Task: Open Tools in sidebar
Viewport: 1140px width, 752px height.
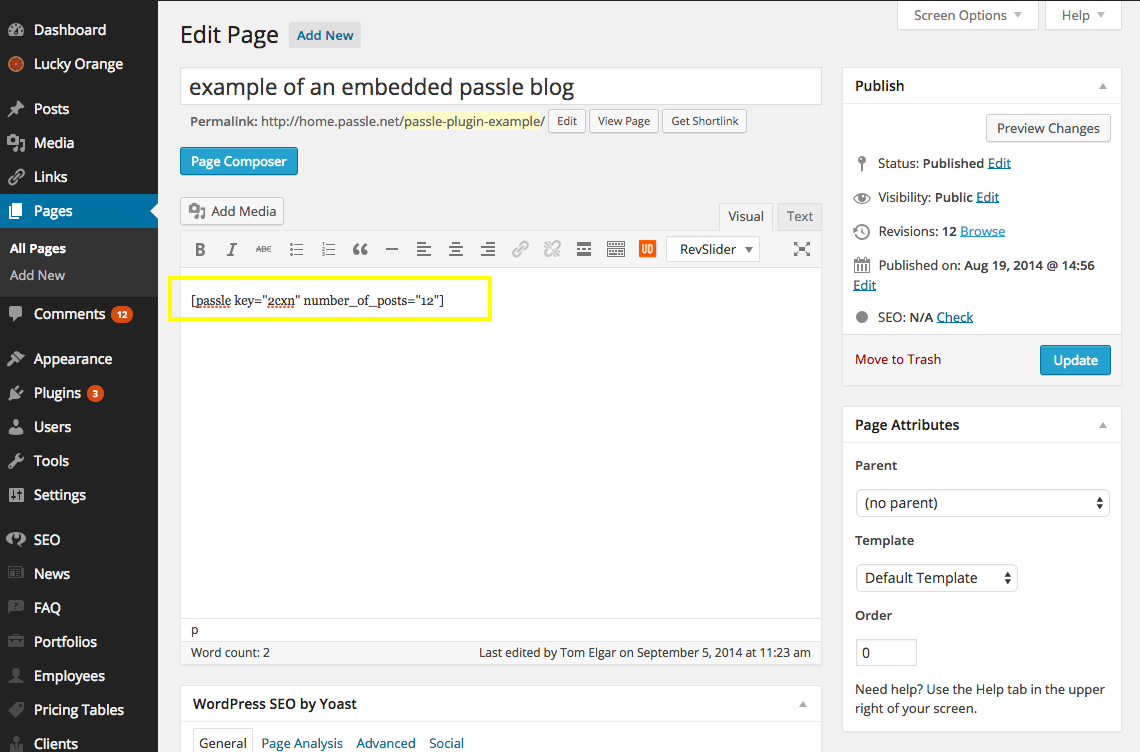Action: click(79, 461)
